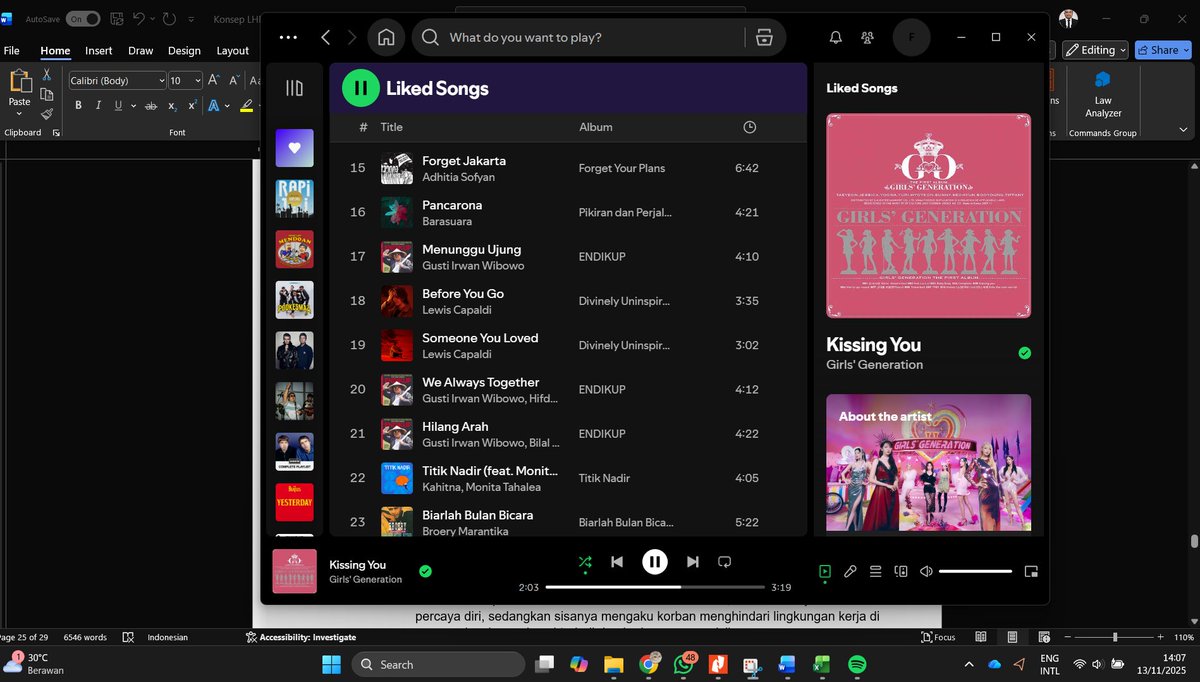The width and height of the screenshot is (1200, 682).
Task: Open About the artist card
Action: [928, 462]
